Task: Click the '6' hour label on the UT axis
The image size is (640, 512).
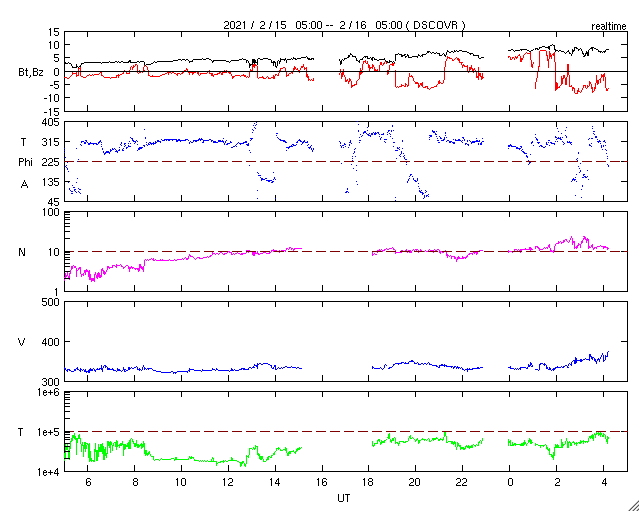Action: [88, 482]
